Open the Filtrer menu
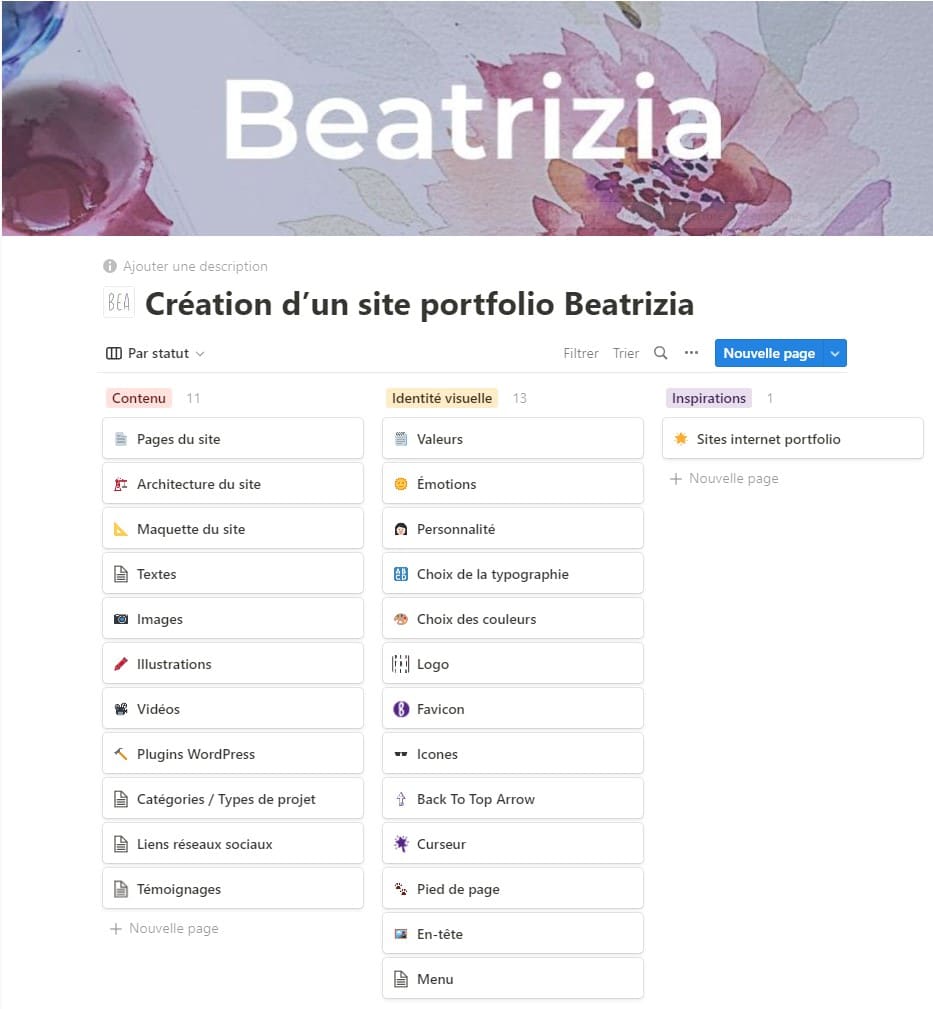This screenshot has height=1009, width=933. pyautogui.click(x=580, y=352)
